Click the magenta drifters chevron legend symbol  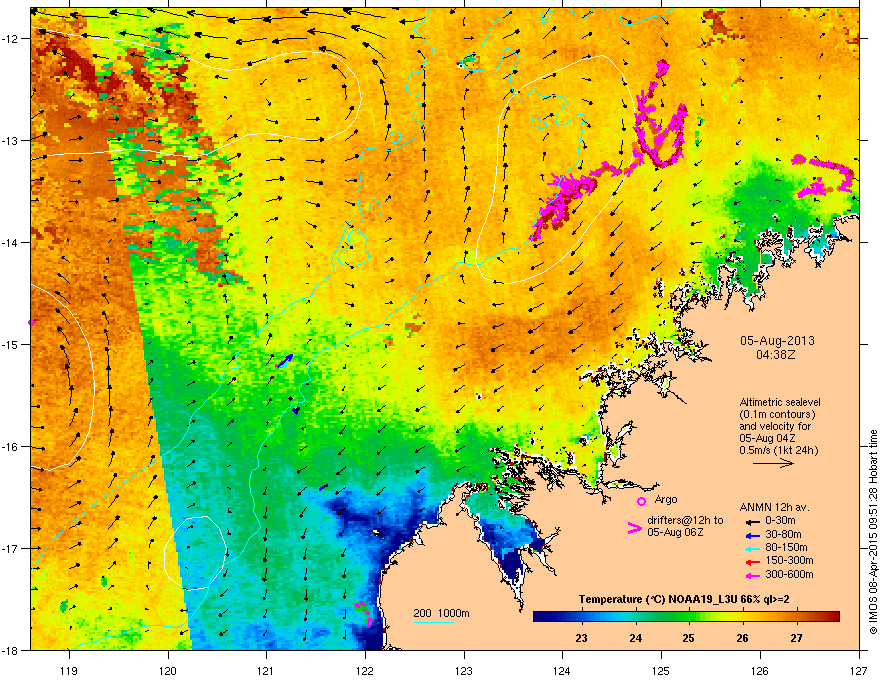(635, 528)
